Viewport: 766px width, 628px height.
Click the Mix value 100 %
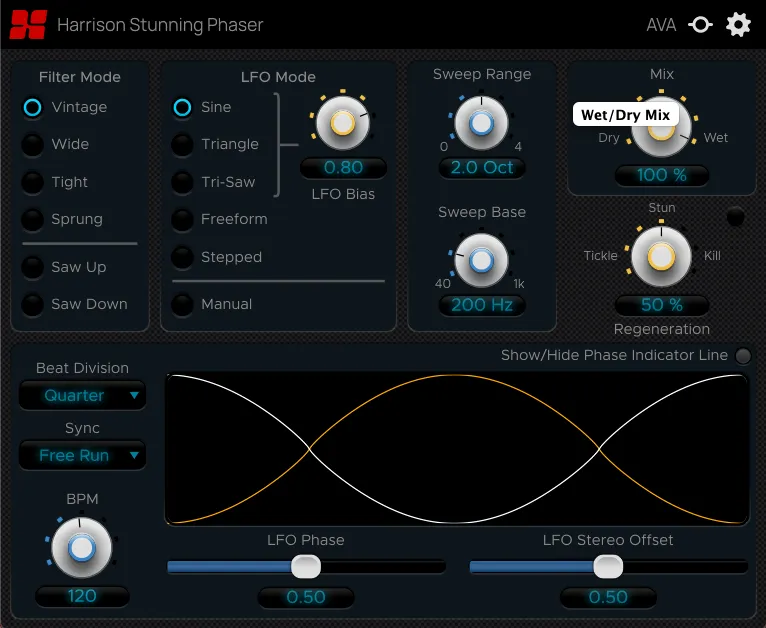click(x=661, y=175)
